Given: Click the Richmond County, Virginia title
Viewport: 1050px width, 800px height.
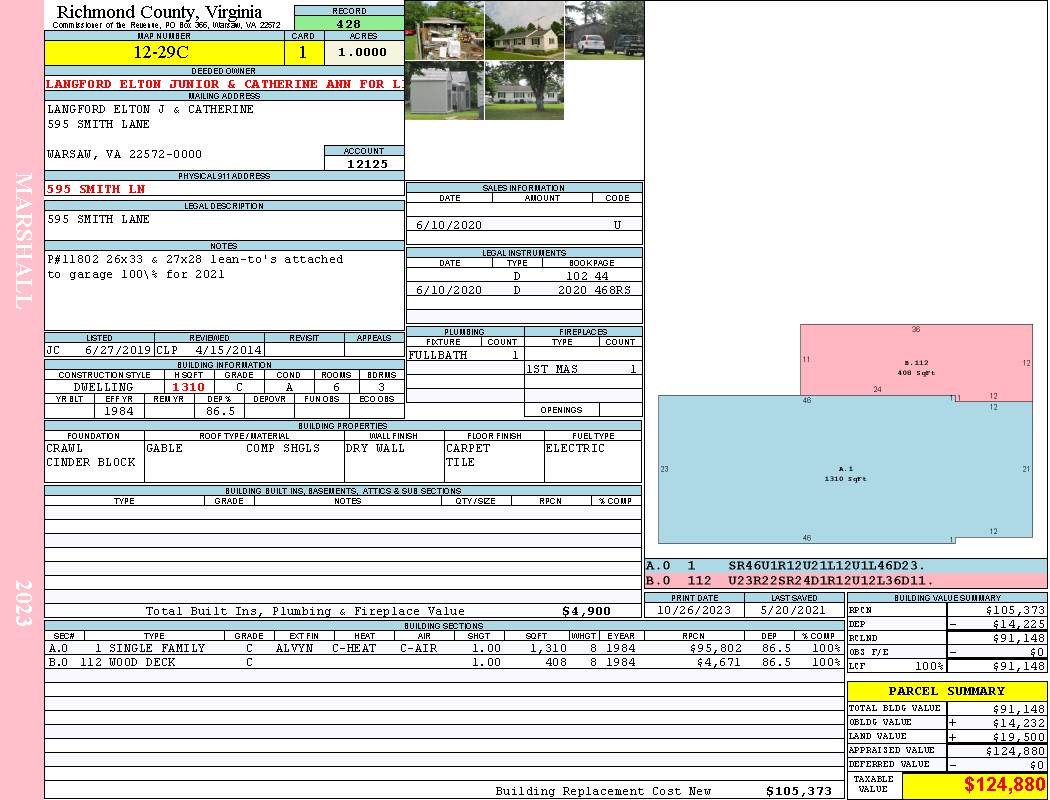Looking at the screenshot, I should pos(159,12).
